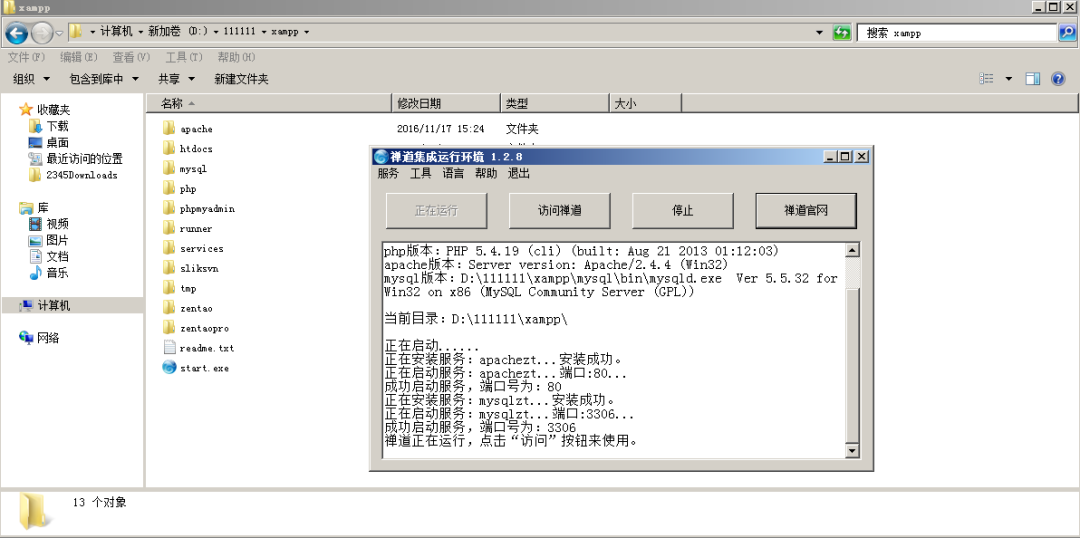Click the log scrollbar up arrow
Screen dimensions: 1080x538
tap(853, 250)
